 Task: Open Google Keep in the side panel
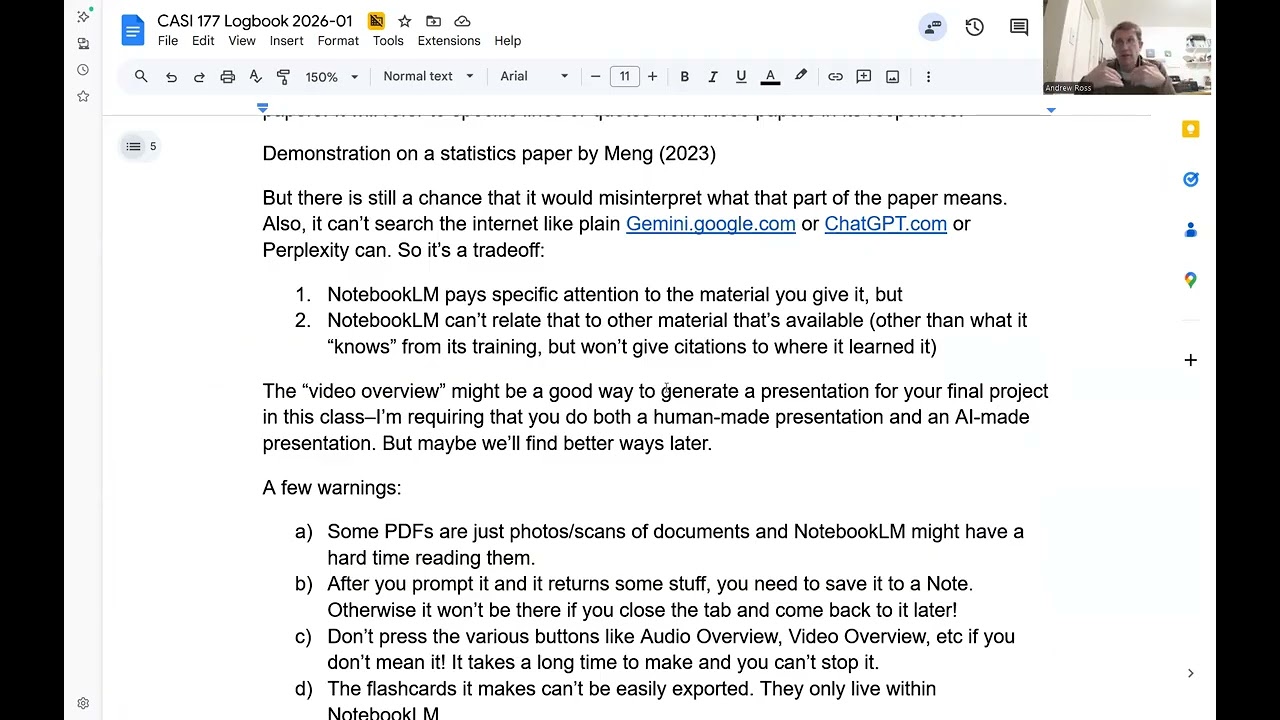tap(1190, 129)
